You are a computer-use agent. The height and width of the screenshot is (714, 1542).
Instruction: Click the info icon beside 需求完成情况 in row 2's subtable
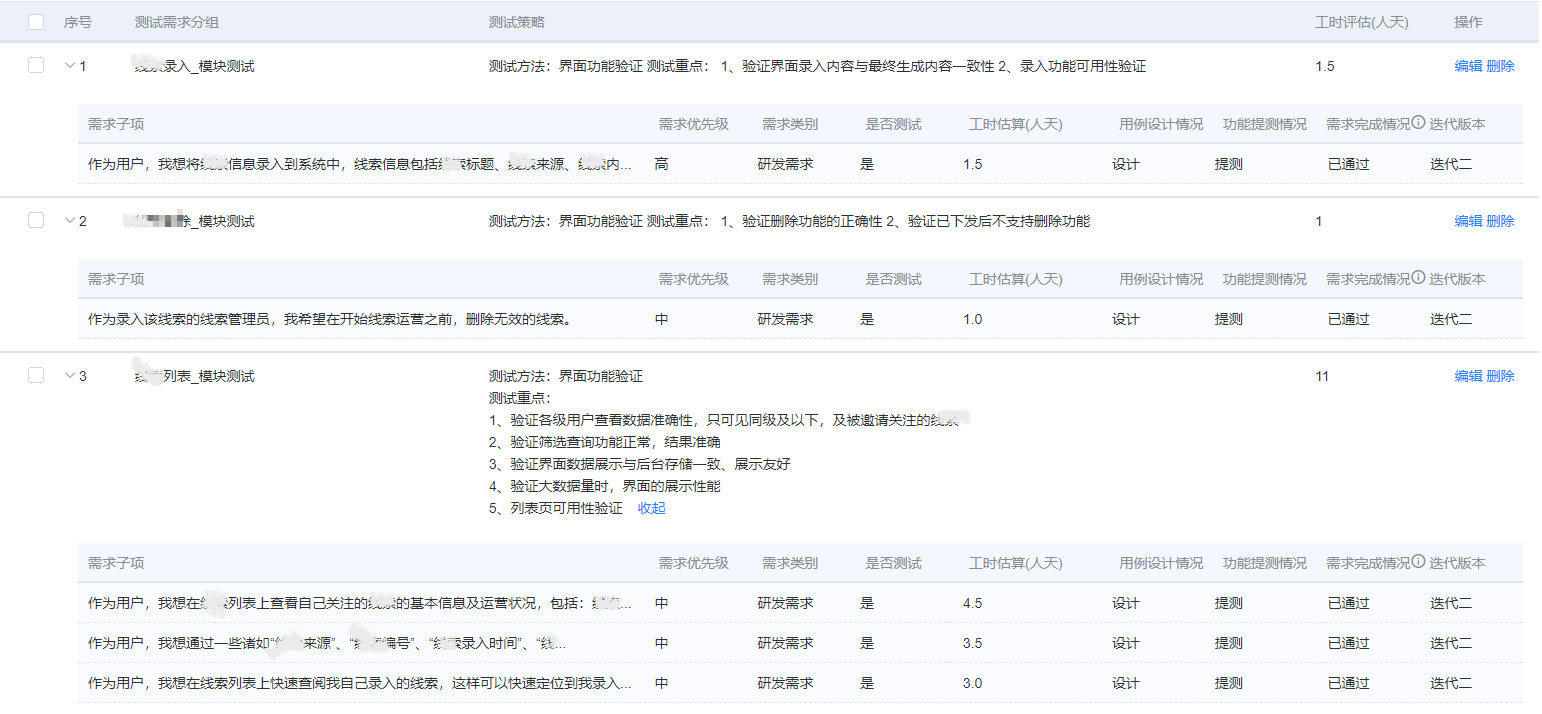(x=1418, y=279)
